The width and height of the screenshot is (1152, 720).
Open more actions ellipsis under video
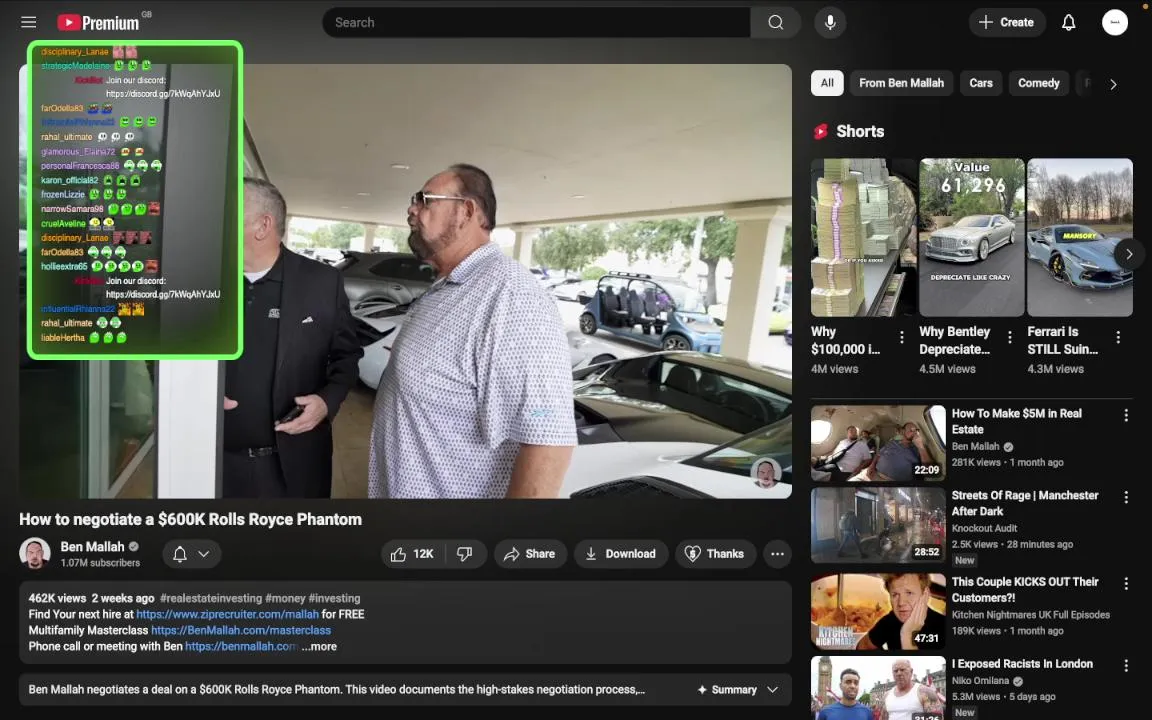point(777,554)
